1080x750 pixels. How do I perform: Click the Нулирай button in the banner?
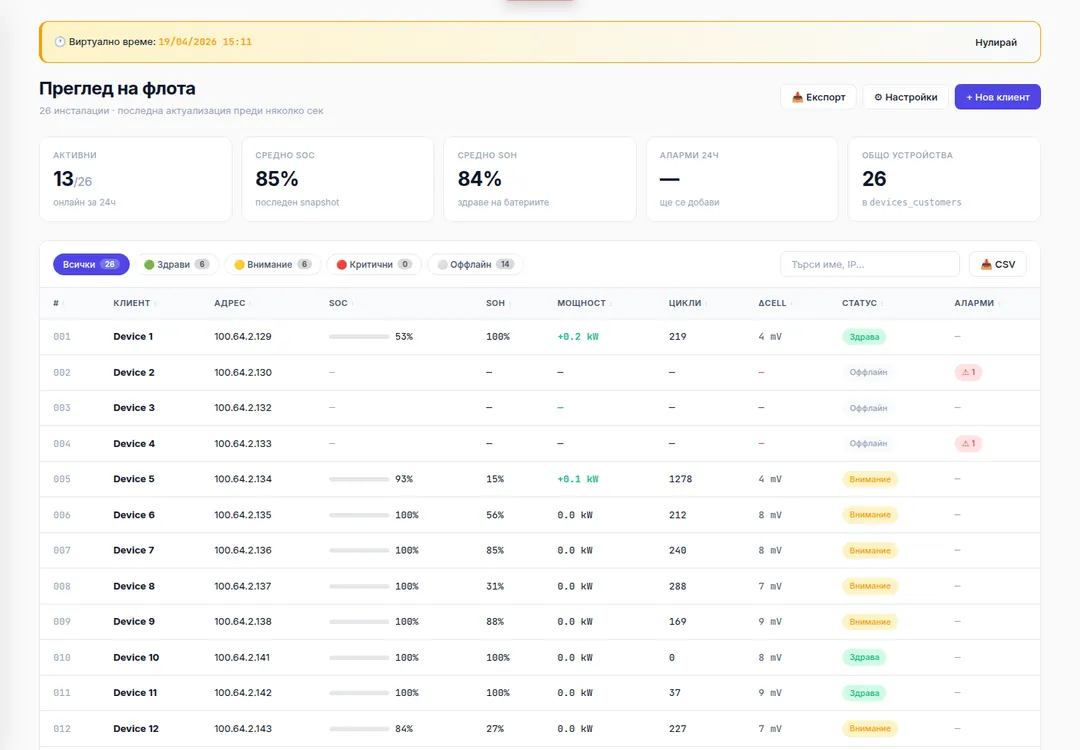995,42
